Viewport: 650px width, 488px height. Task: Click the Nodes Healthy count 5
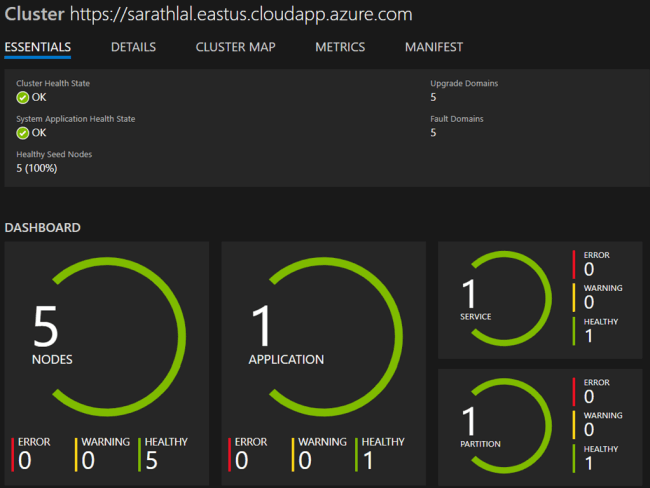152,460
